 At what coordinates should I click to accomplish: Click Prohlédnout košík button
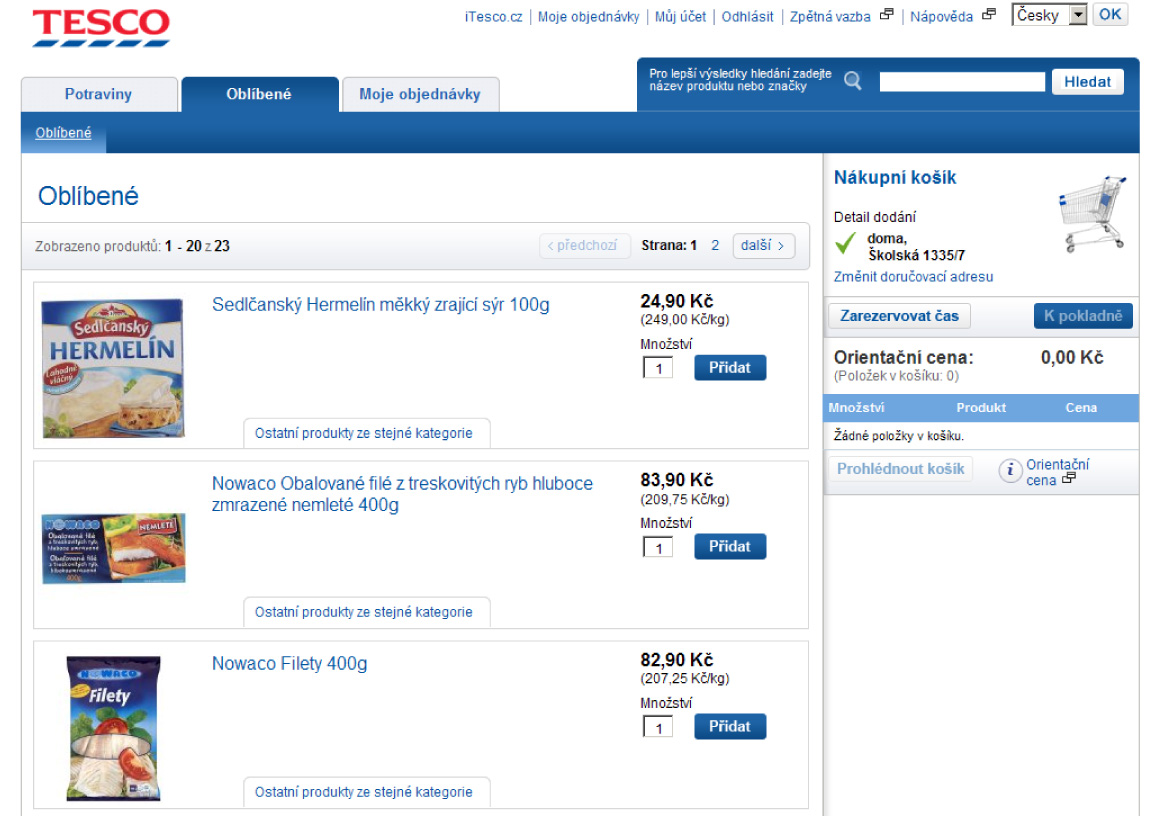(x=901, y=469)
